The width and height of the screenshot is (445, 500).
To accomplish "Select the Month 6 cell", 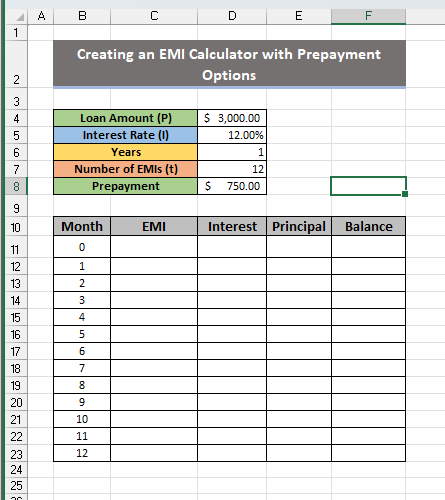I will coord(82,351).
